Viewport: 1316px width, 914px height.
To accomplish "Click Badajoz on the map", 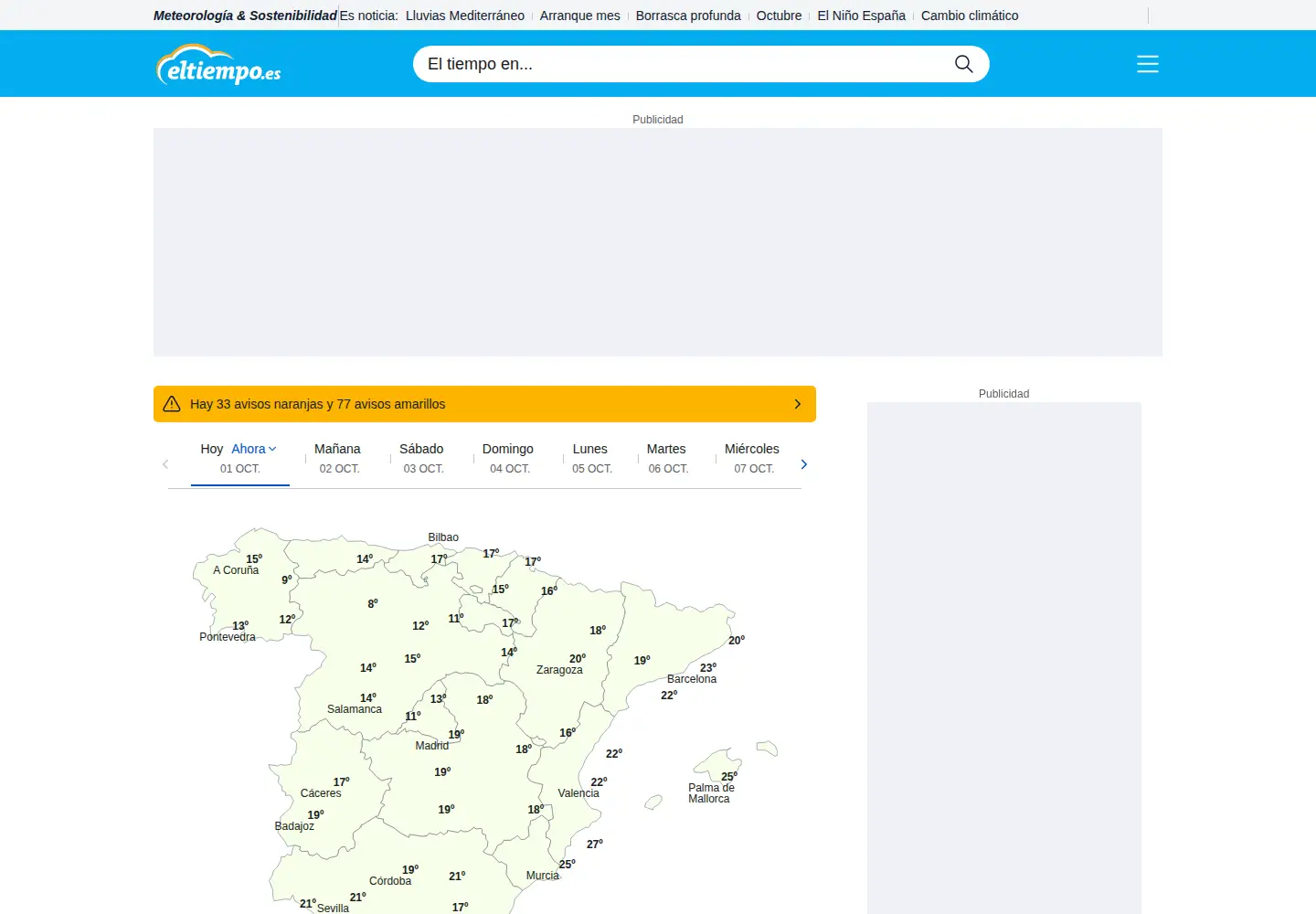I will click(294, 826).
